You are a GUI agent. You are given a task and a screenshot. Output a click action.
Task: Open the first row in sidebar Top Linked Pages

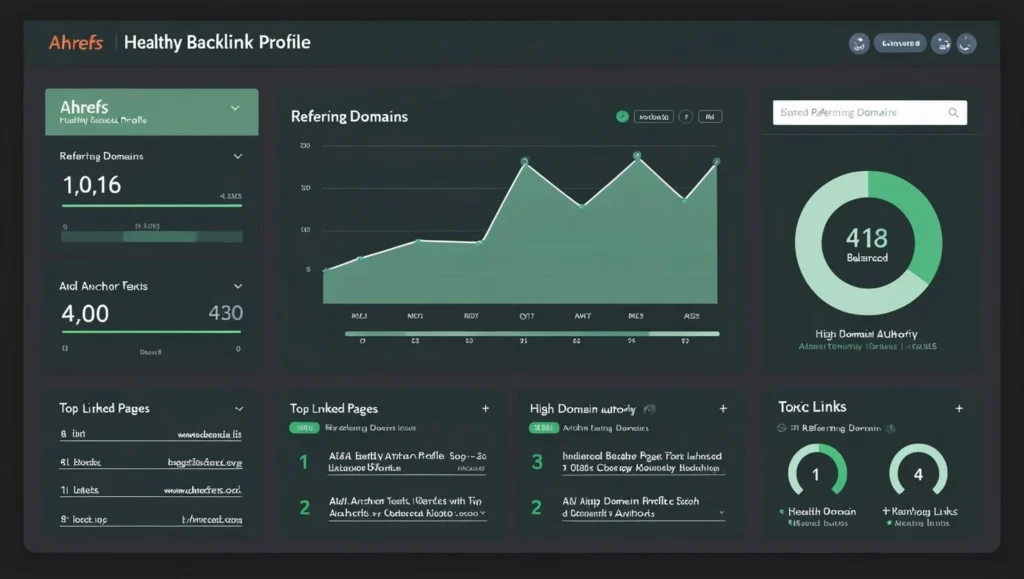(x=151, y=434)
